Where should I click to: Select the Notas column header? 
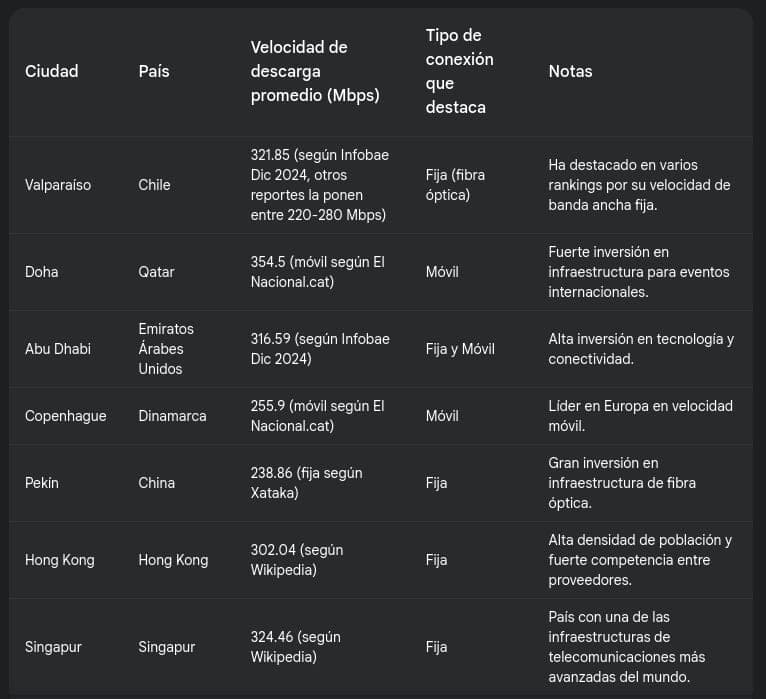tap(570, 71)
